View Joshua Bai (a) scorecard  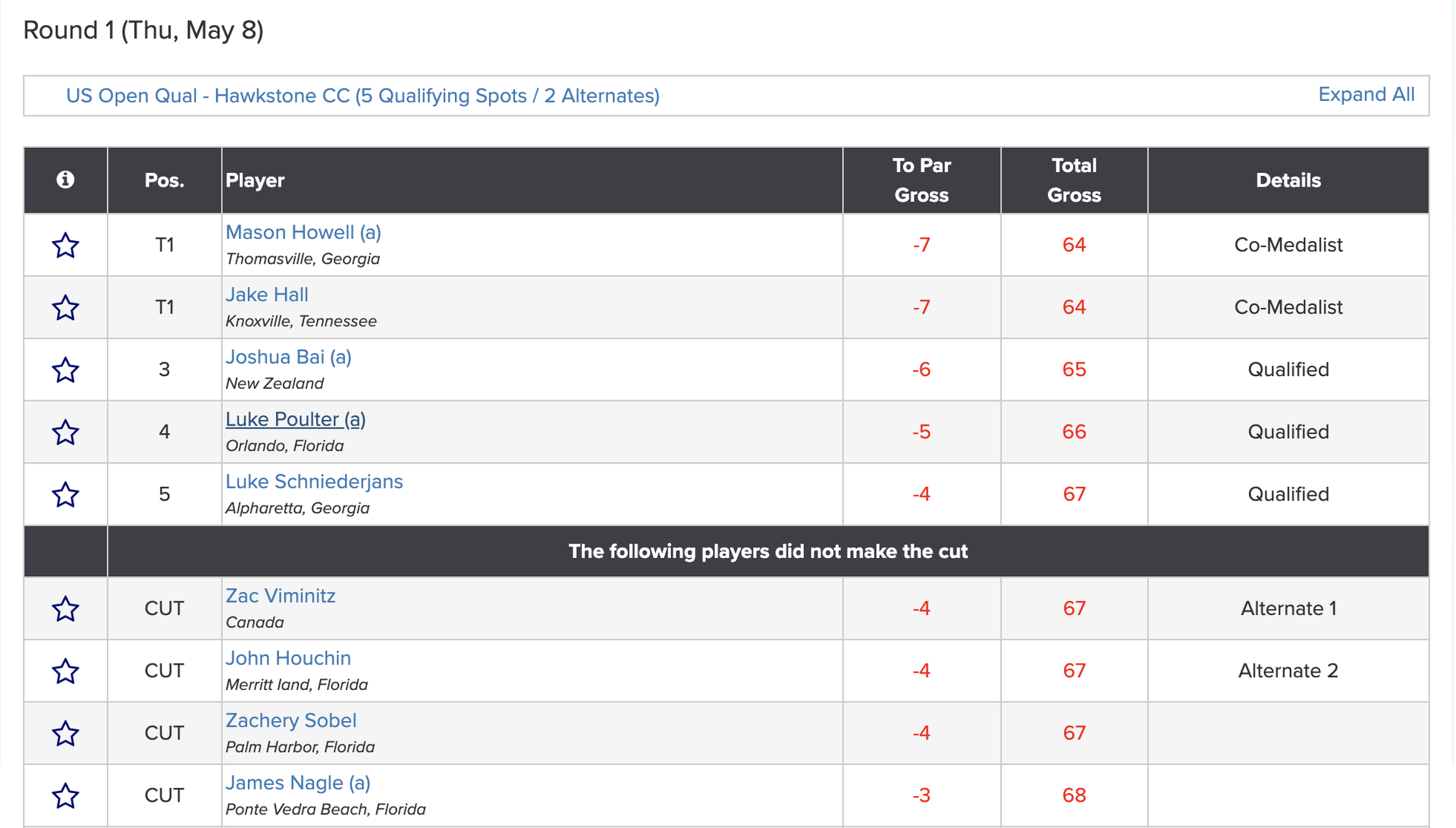click(x=288, y=357)
